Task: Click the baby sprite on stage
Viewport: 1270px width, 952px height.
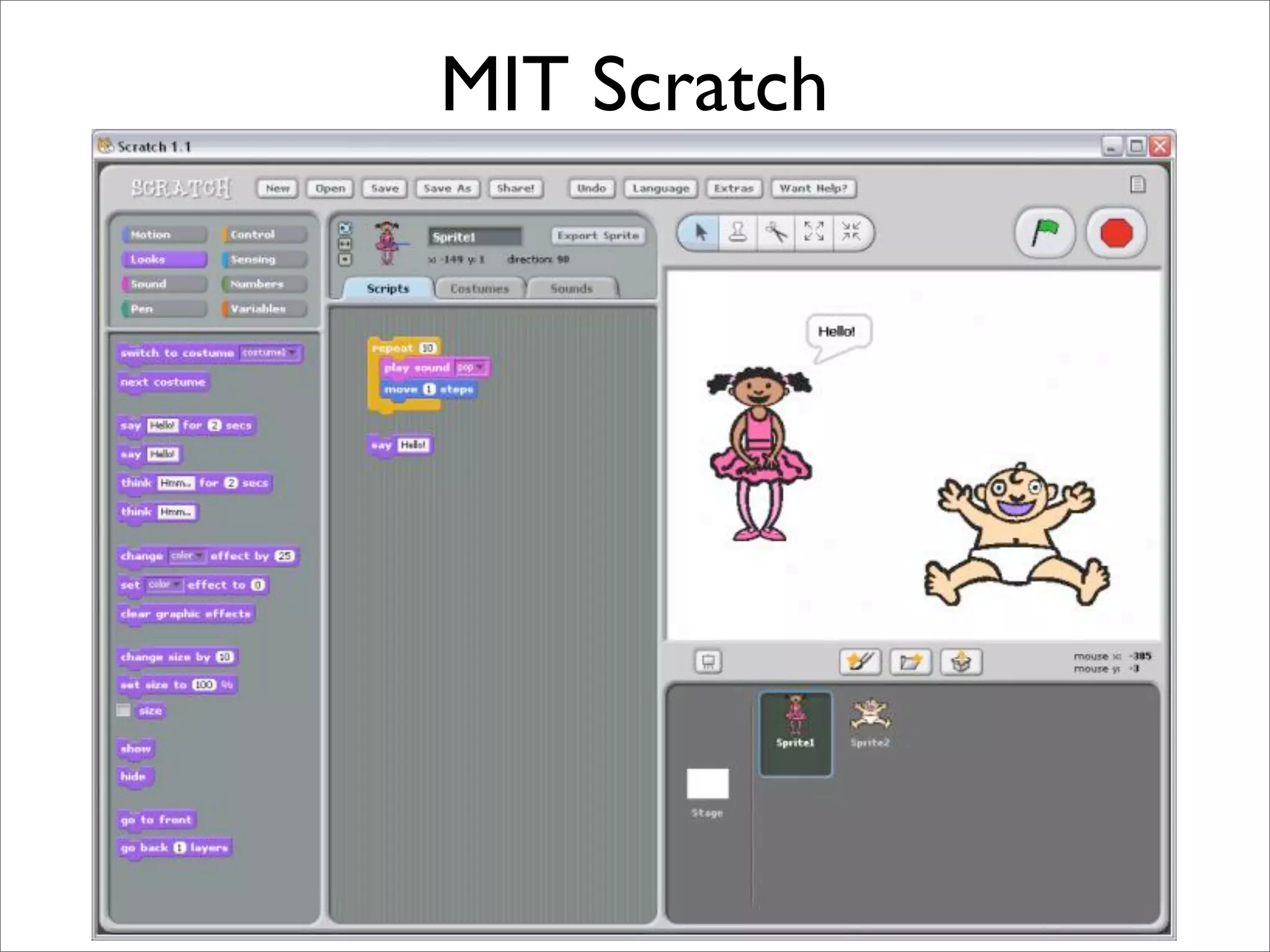Action: click(x=1017, y=534)
